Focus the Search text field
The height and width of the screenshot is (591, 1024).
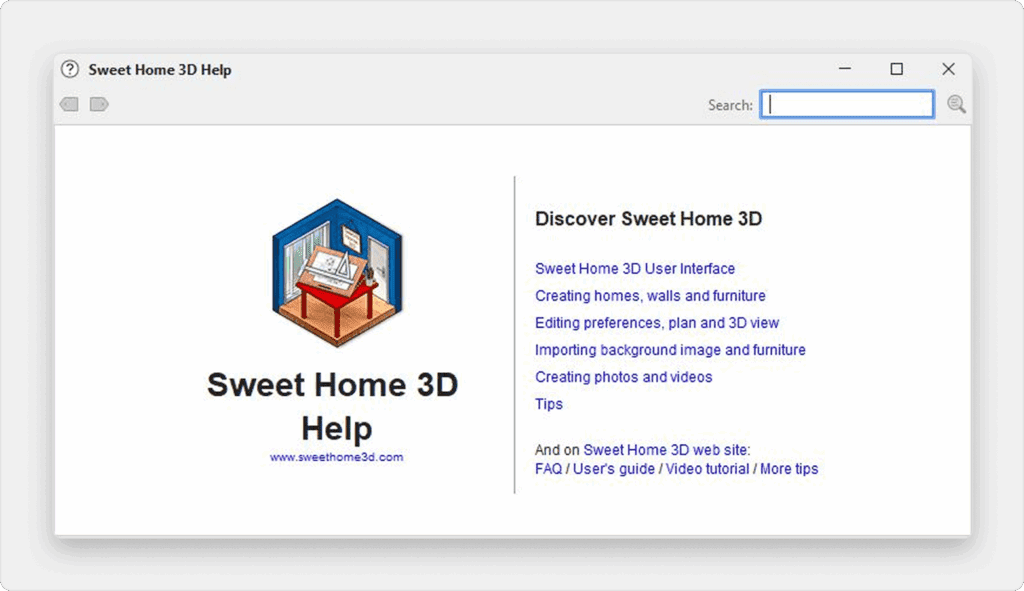(847, 104)
